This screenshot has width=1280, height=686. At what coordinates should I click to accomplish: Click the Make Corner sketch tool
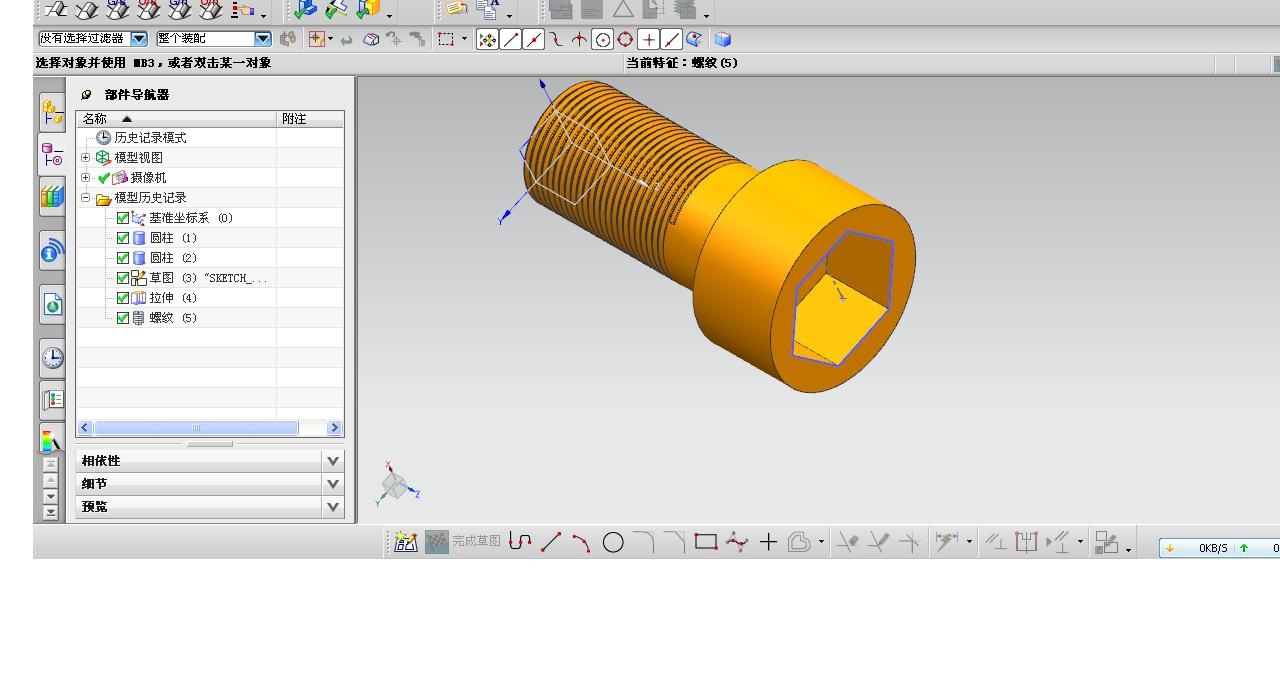909,542
